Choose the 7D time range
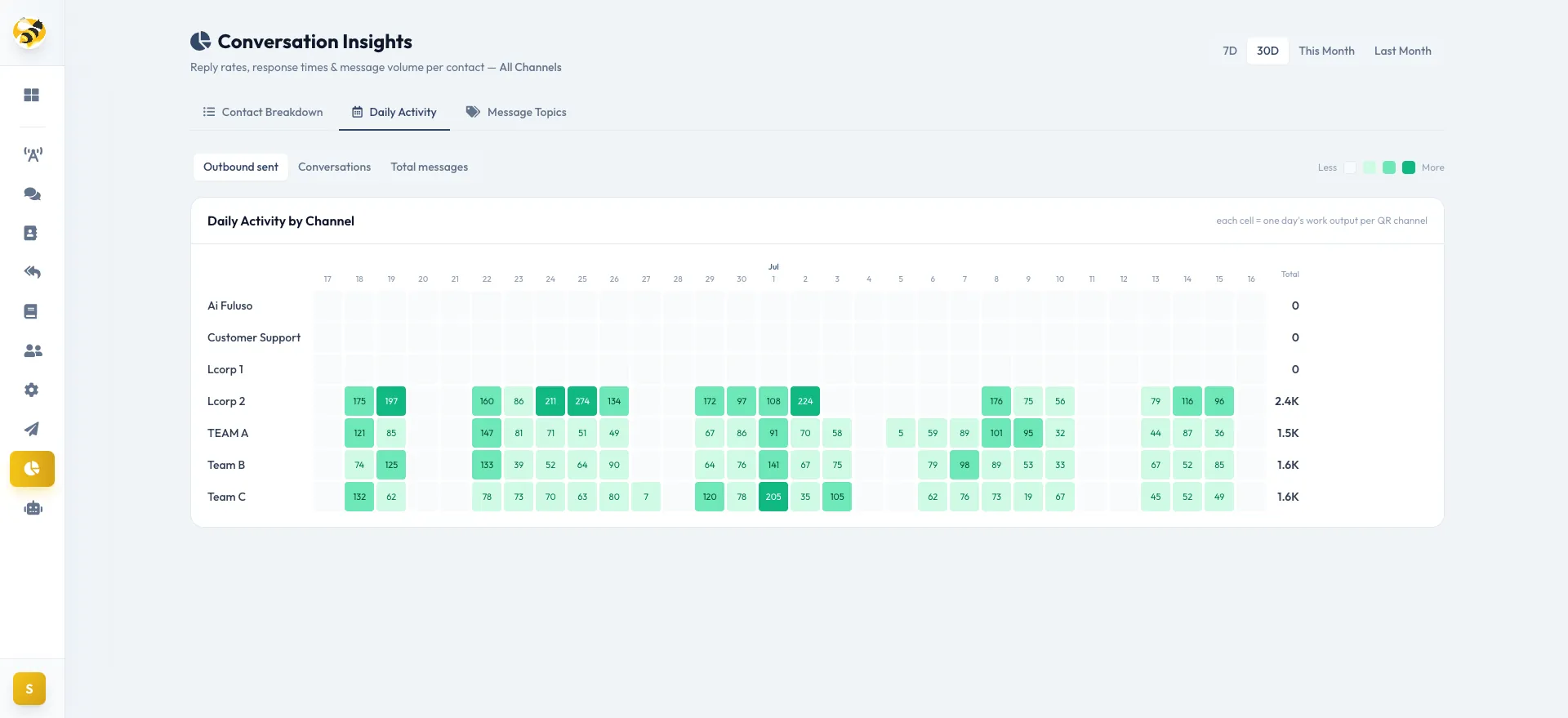Viewport: 1568px width, 718px height. tap(1230, 51)
